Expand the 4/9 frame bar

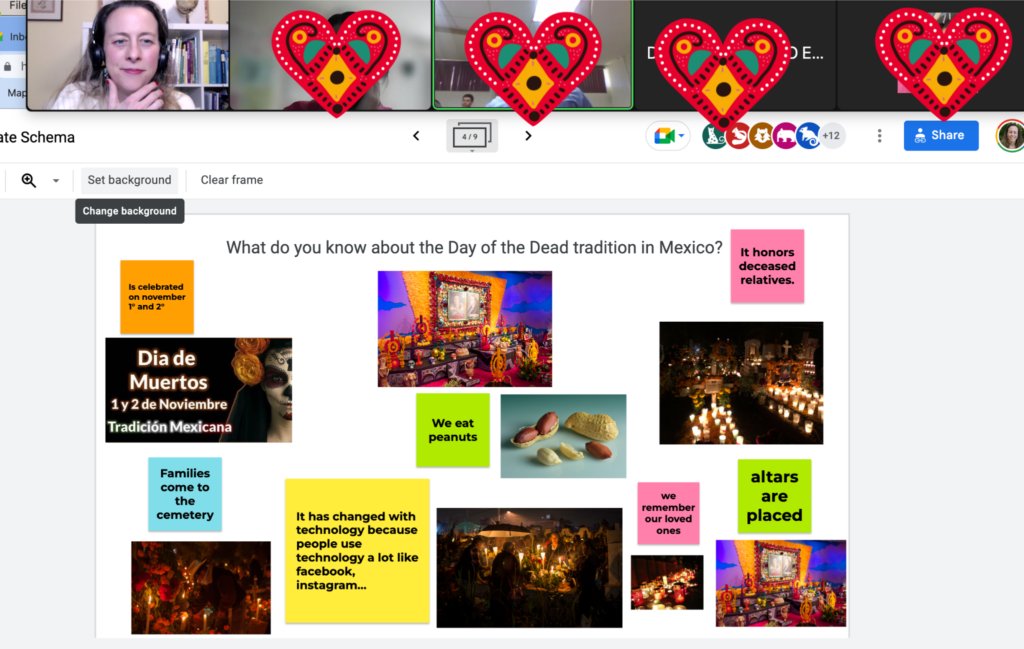click(472, 136)
